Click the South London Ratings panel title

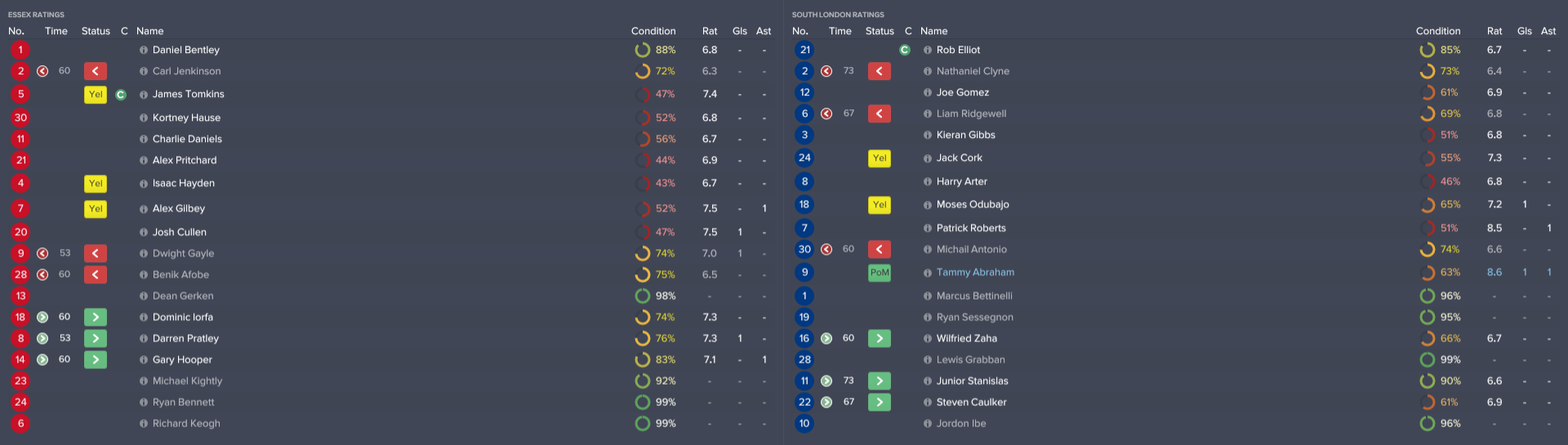[x=838, y=15]
